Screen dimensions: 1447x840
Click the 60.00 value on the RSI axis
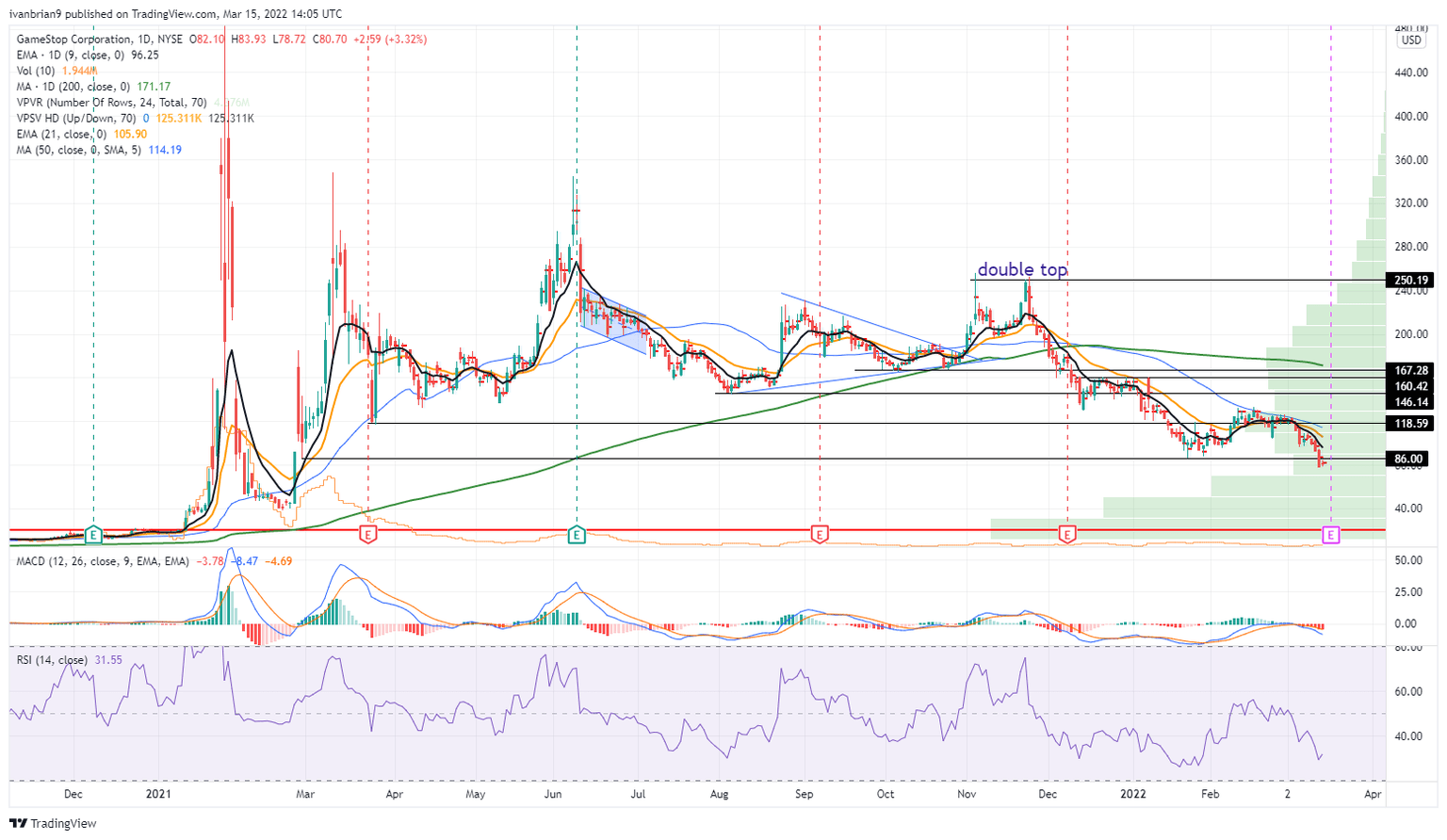tap(1407, 692)
